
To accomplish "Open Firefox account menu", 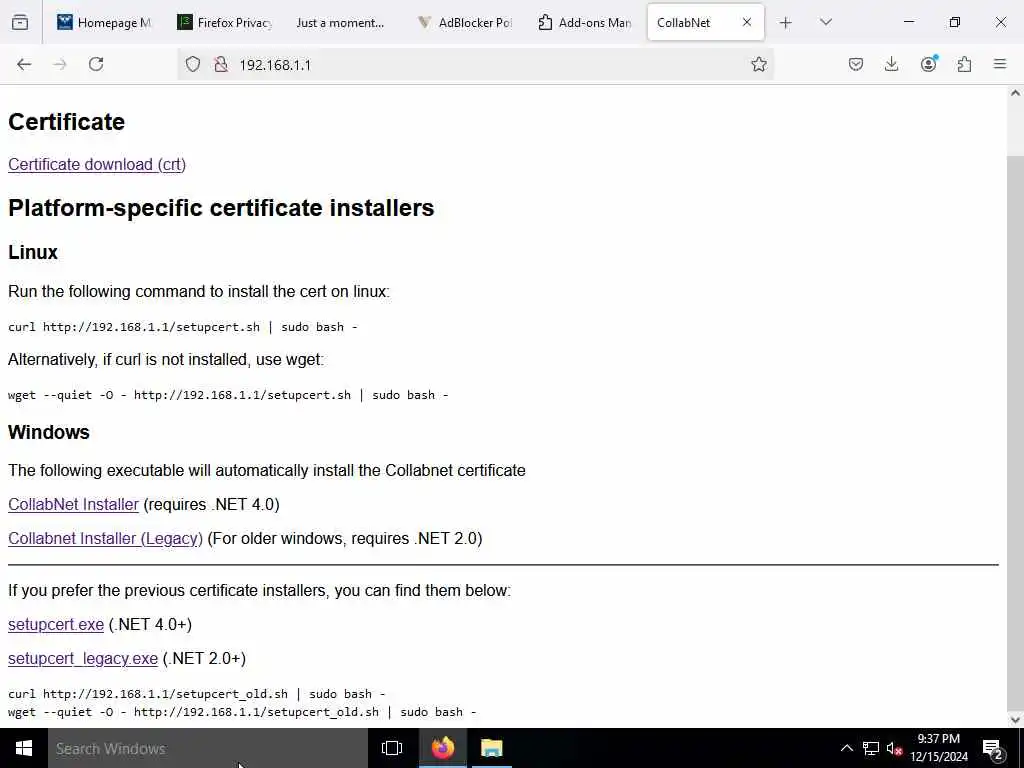I will click(x=928, y=64).
